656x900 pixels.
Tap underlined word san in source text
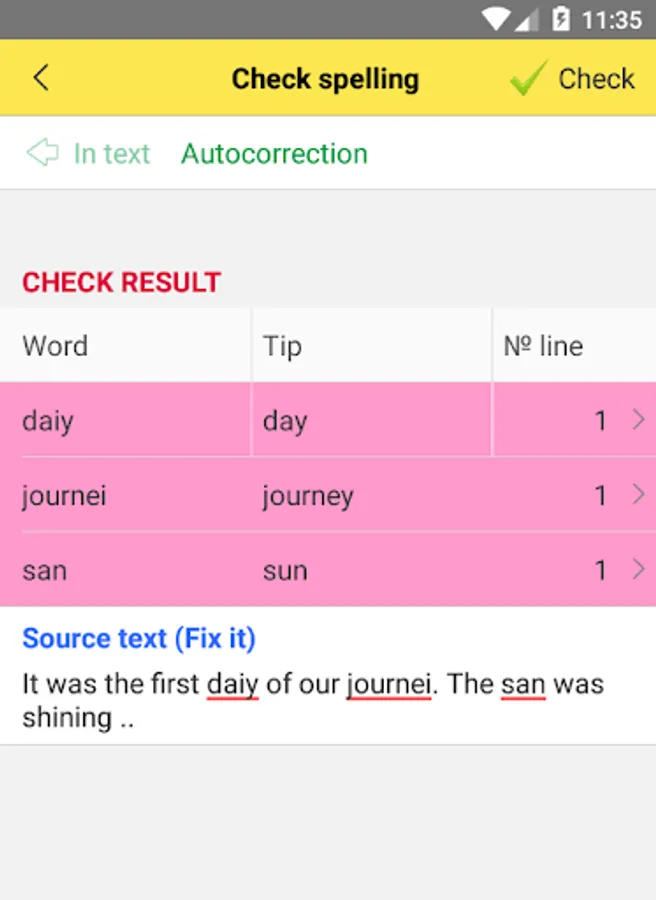point(523,685)
